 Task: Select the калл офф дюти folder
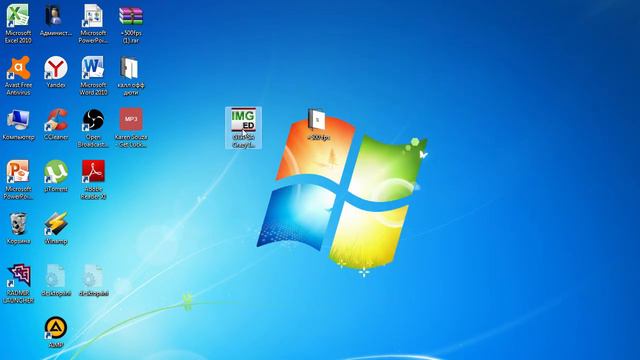point(131,76)
